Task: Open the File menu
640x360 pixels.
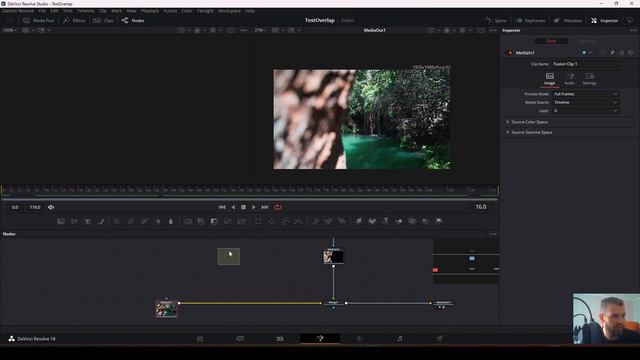Action: click(42, 11)
